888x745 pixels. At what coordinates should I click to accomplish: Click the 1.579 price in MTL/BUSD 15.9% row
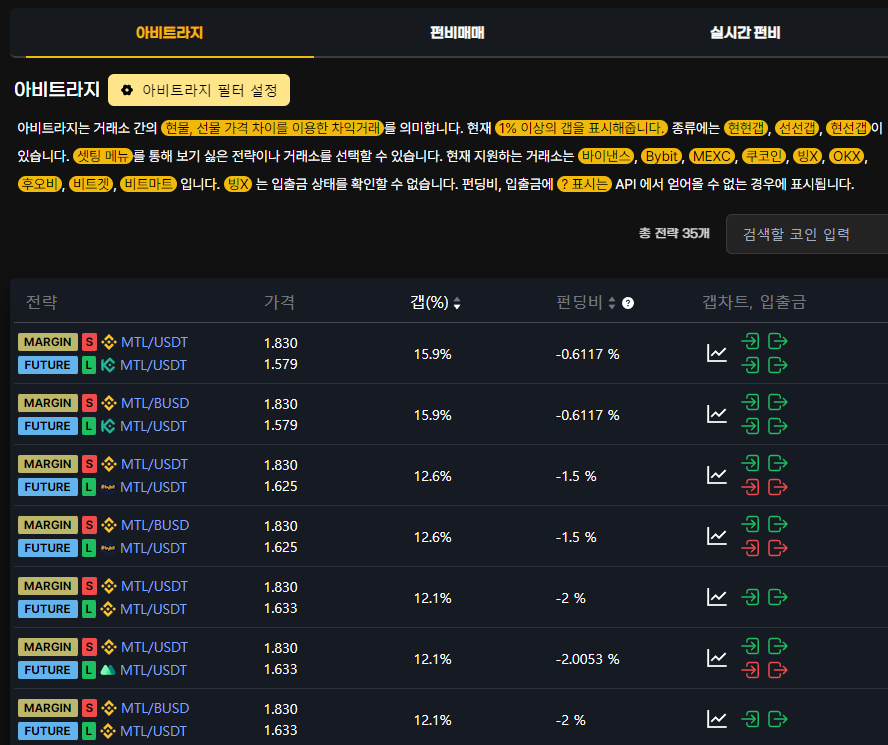coord(280,425)
